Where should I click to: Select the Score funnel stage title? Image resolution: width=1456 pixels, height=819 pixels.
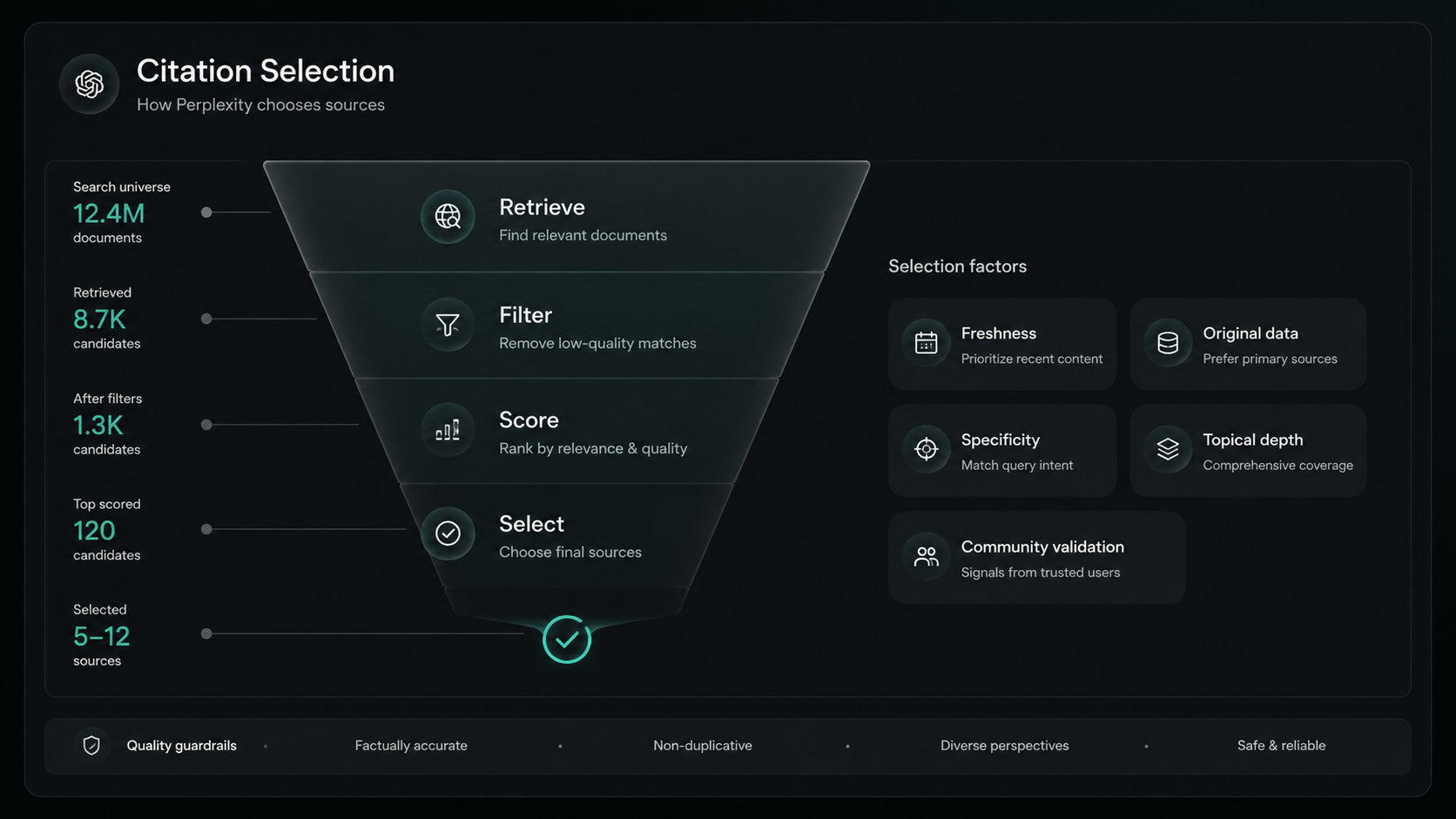pos(529,420)
